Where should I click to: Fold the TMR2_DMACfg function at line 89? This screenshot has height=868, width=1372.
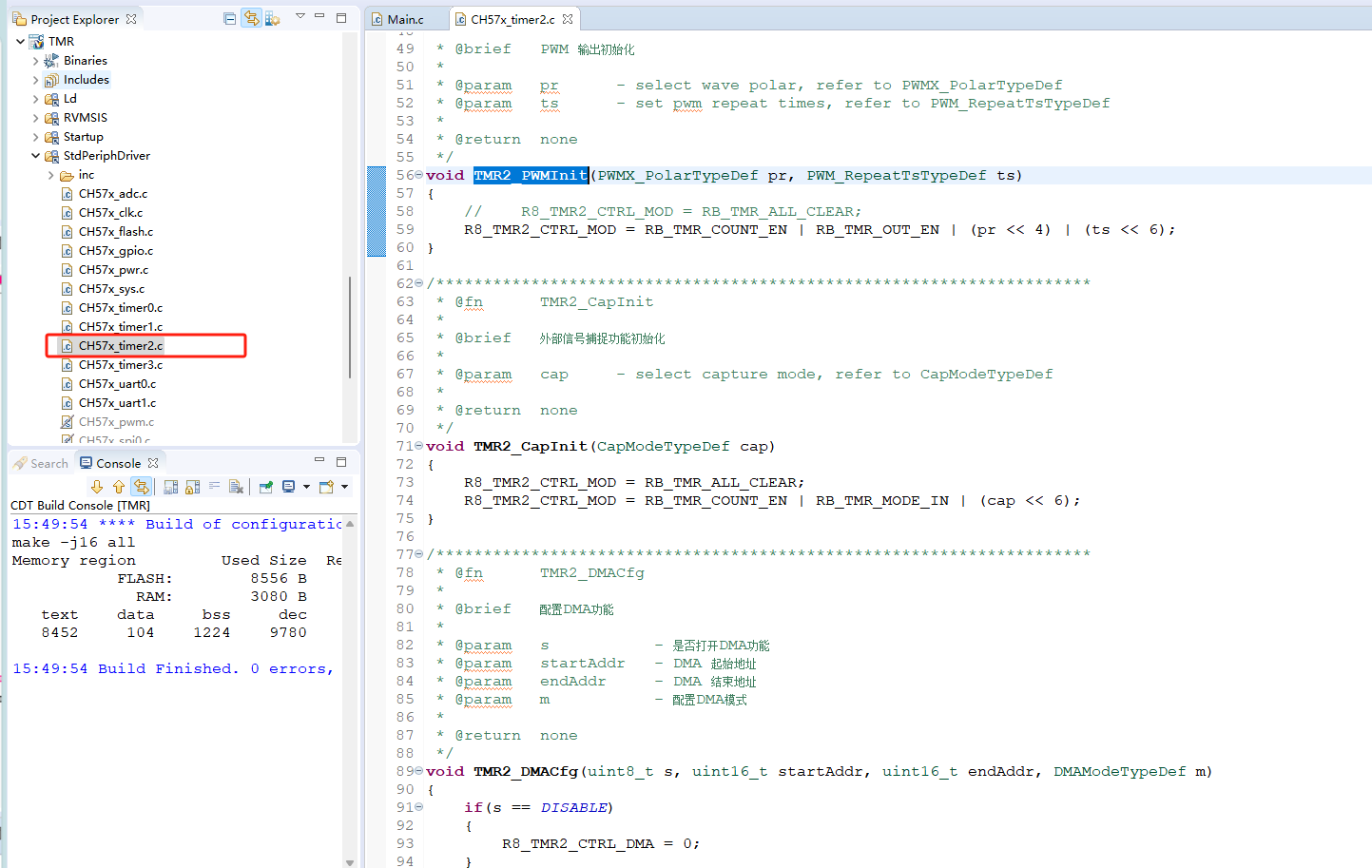point(419,771)
